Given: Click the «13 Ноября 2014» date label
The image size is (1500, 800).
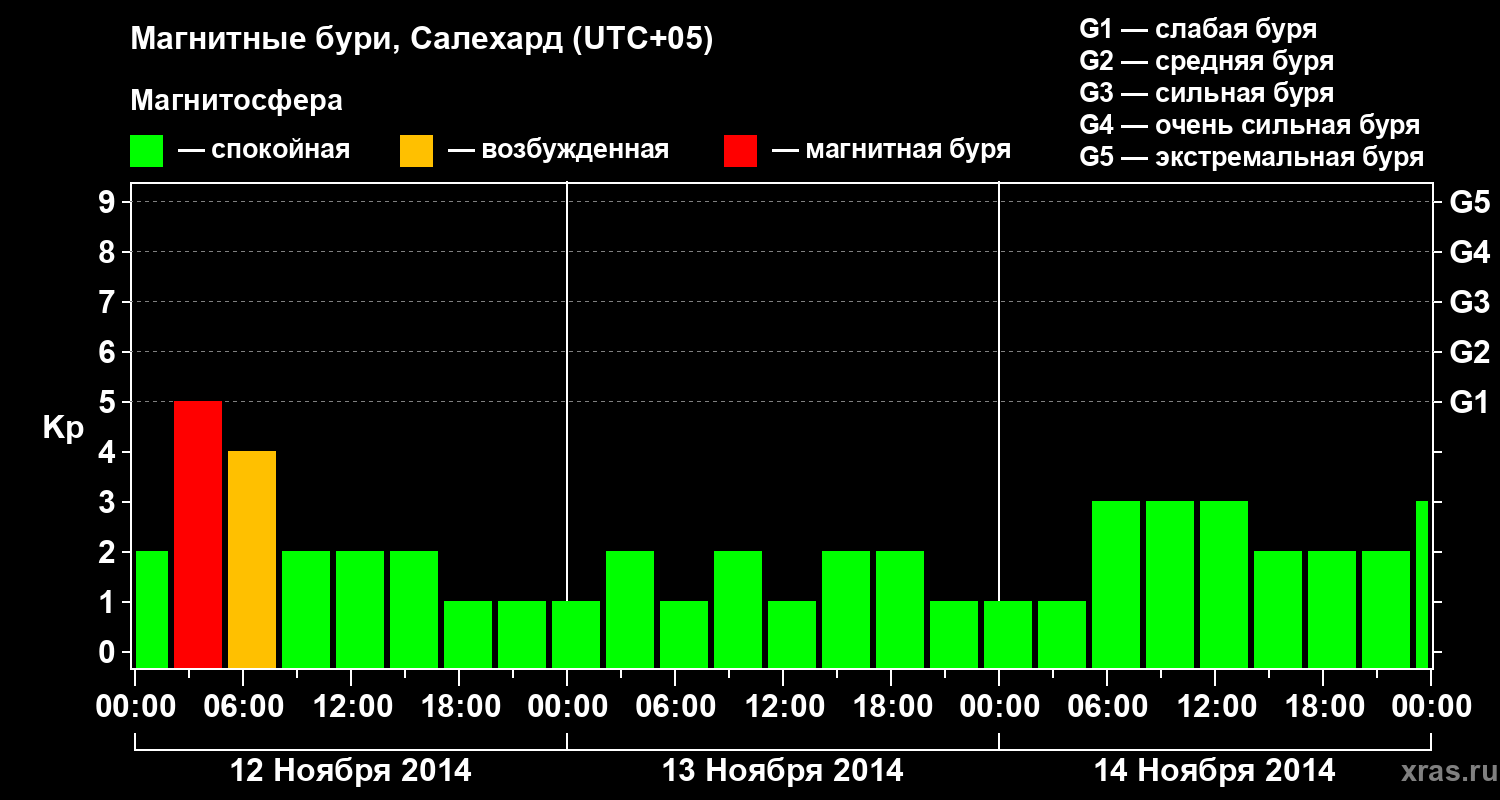Looking at the screenshot, I should 783,771.
